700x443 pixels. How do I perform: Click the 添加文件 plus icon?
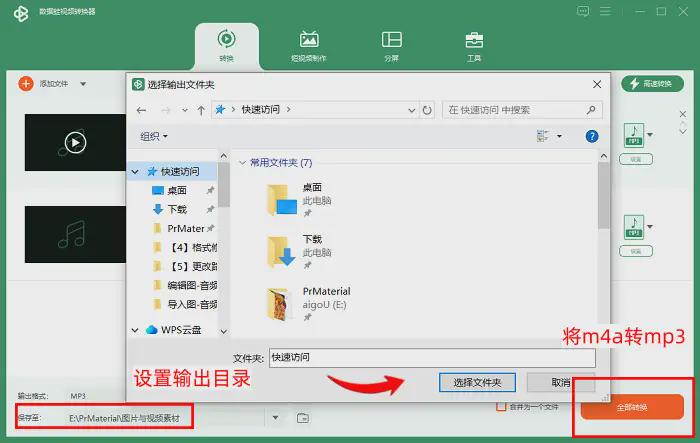point(26,84)
